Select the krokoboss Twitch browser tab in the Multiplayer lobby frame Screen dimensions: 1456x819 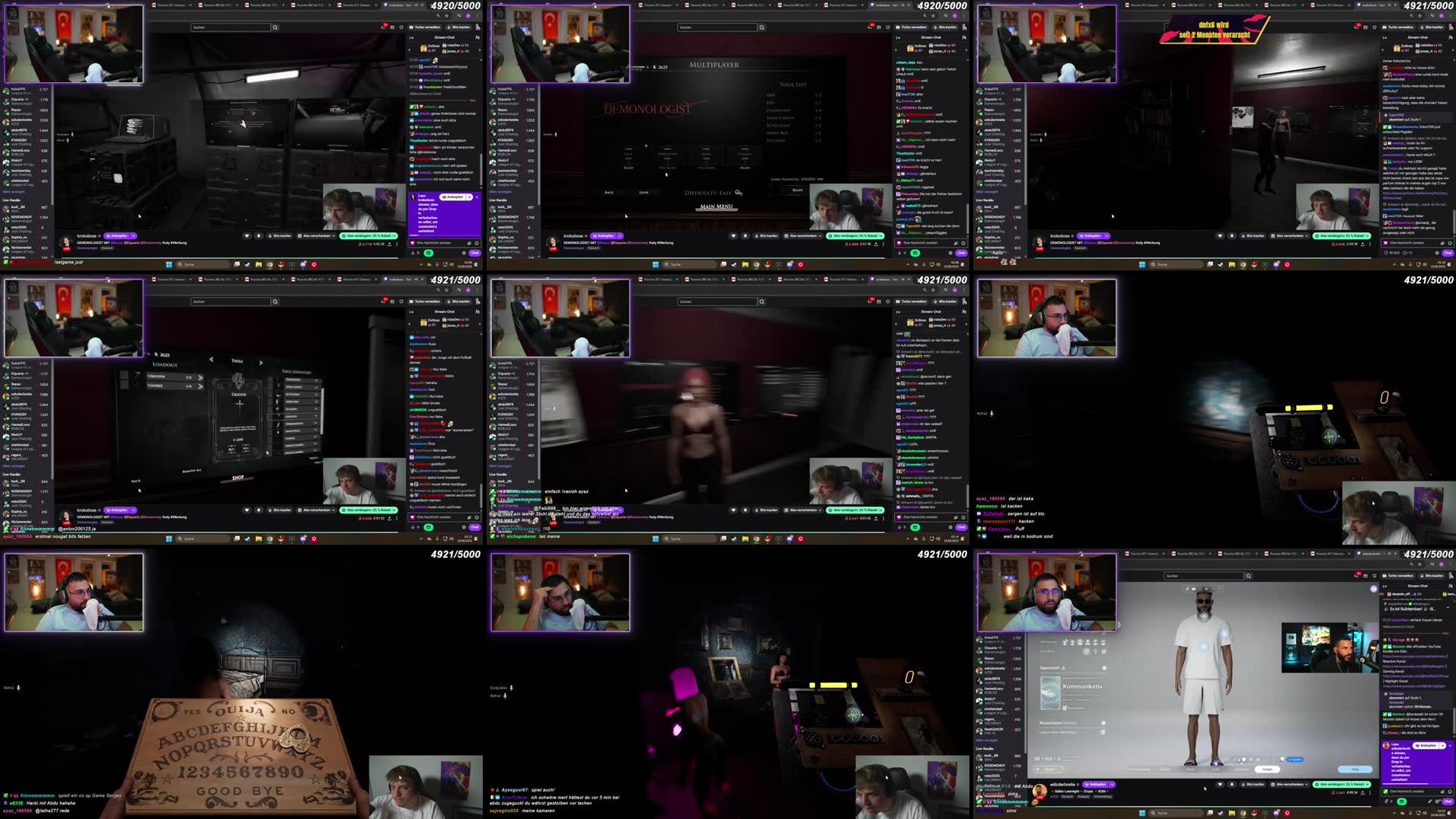click(890, 5)
